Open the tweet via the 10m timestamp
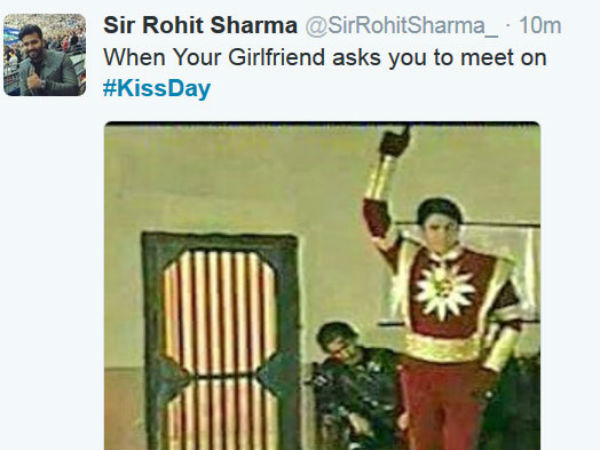 (540, 26)
